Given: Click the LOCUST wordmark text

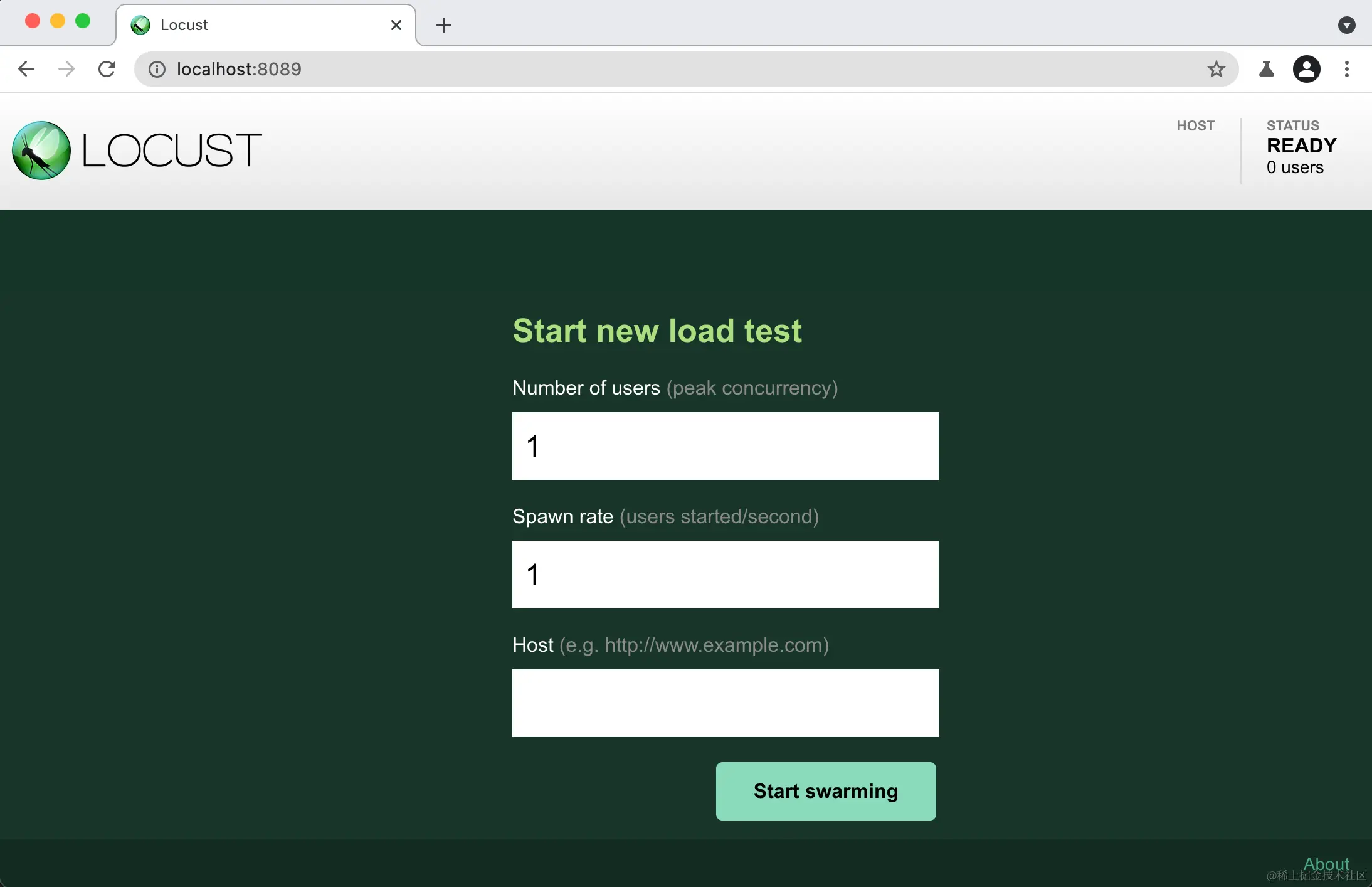Looking at the screenshot, I should pos(172,151).
